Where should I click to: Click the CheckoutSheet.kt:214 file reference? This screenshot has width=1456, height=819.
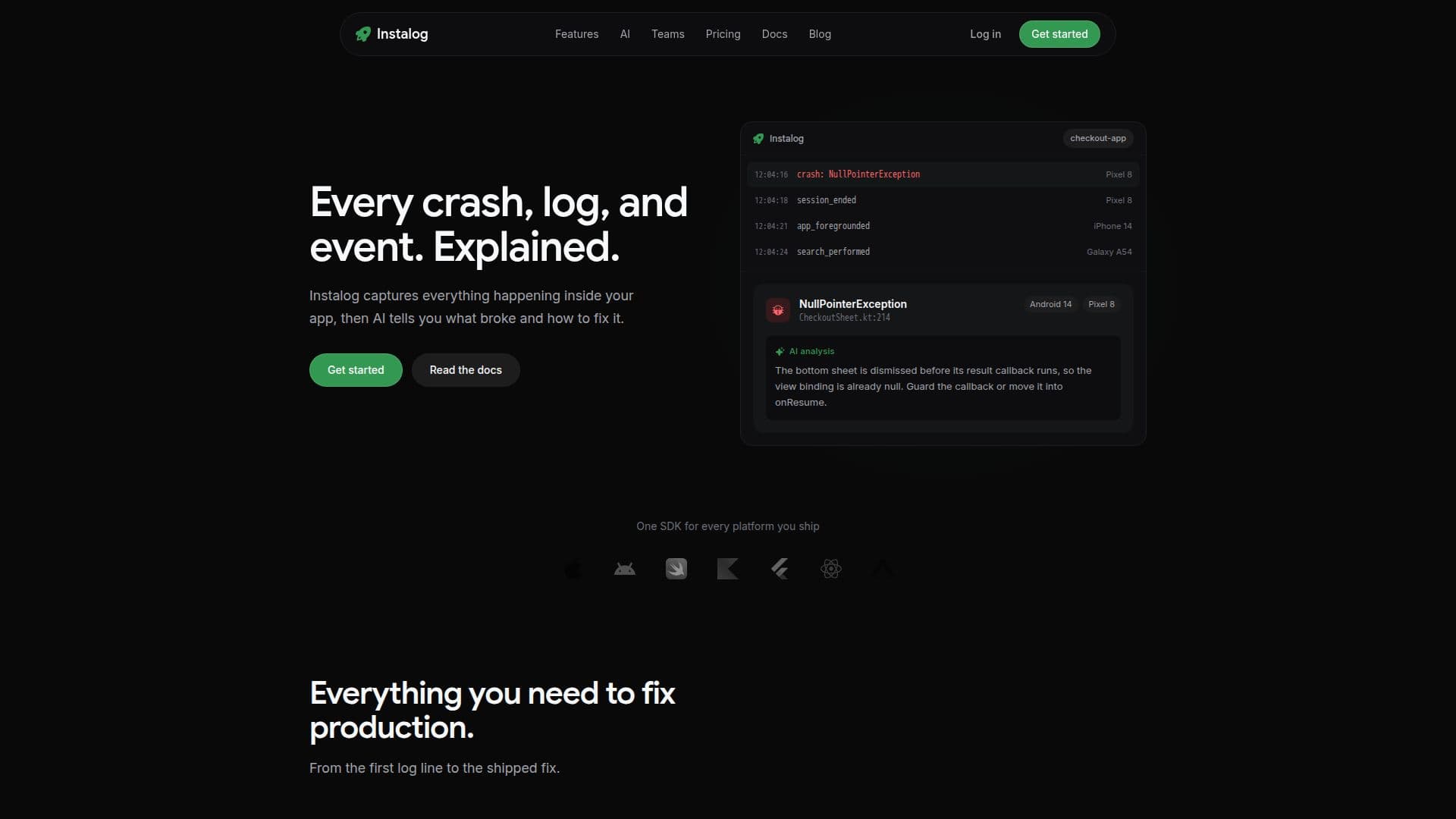tap(844, 318)
